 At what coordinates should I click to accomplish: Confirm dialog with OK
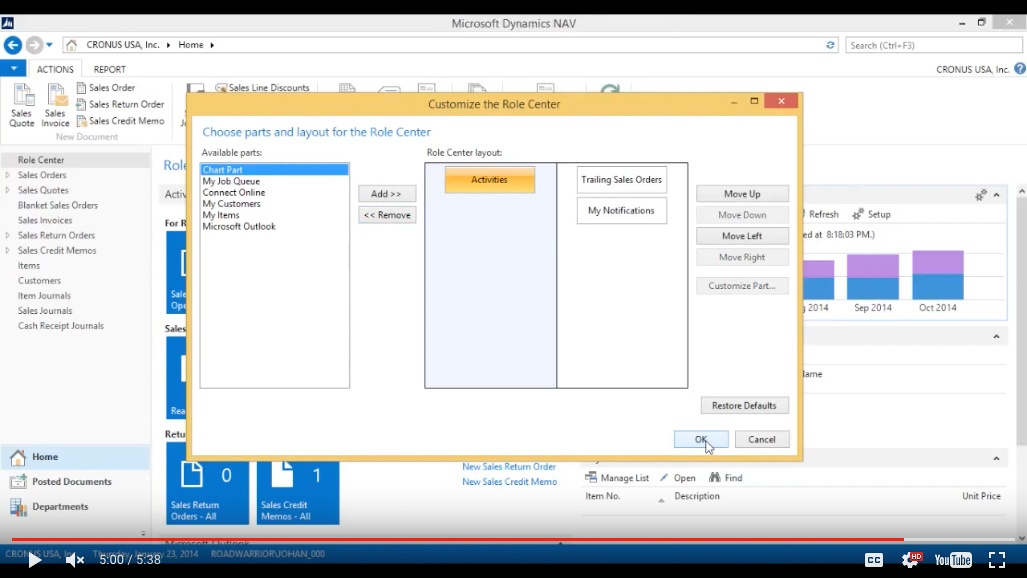(x=701, y=440)
